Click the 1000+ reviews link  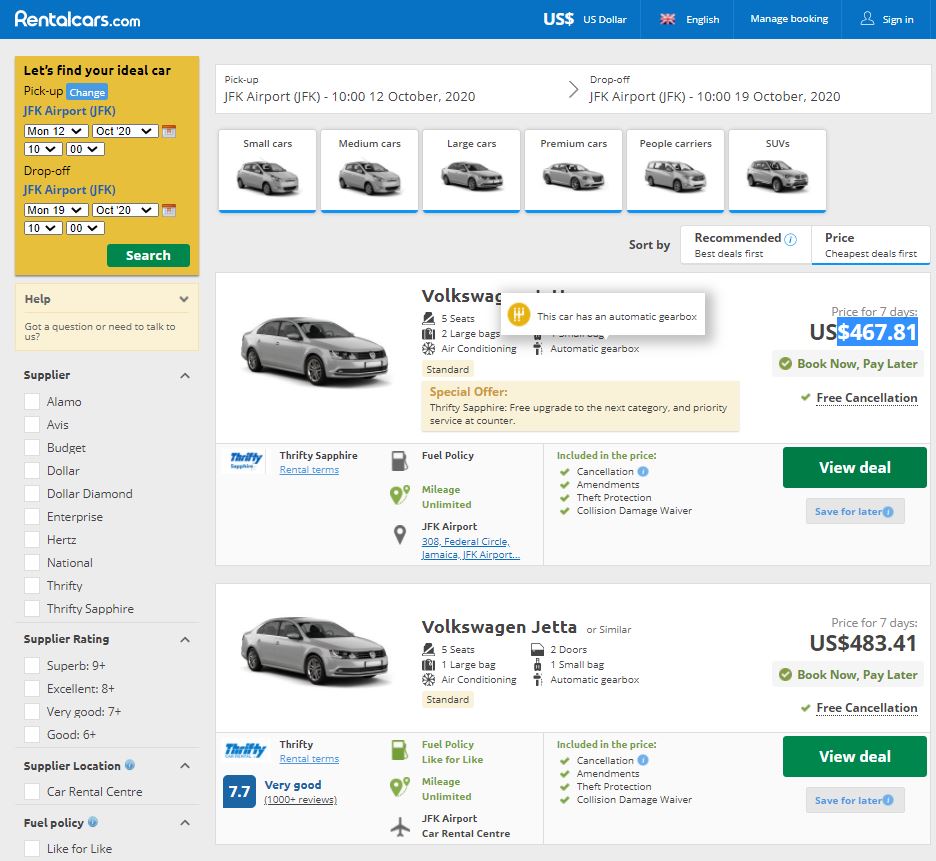point(300,800)
